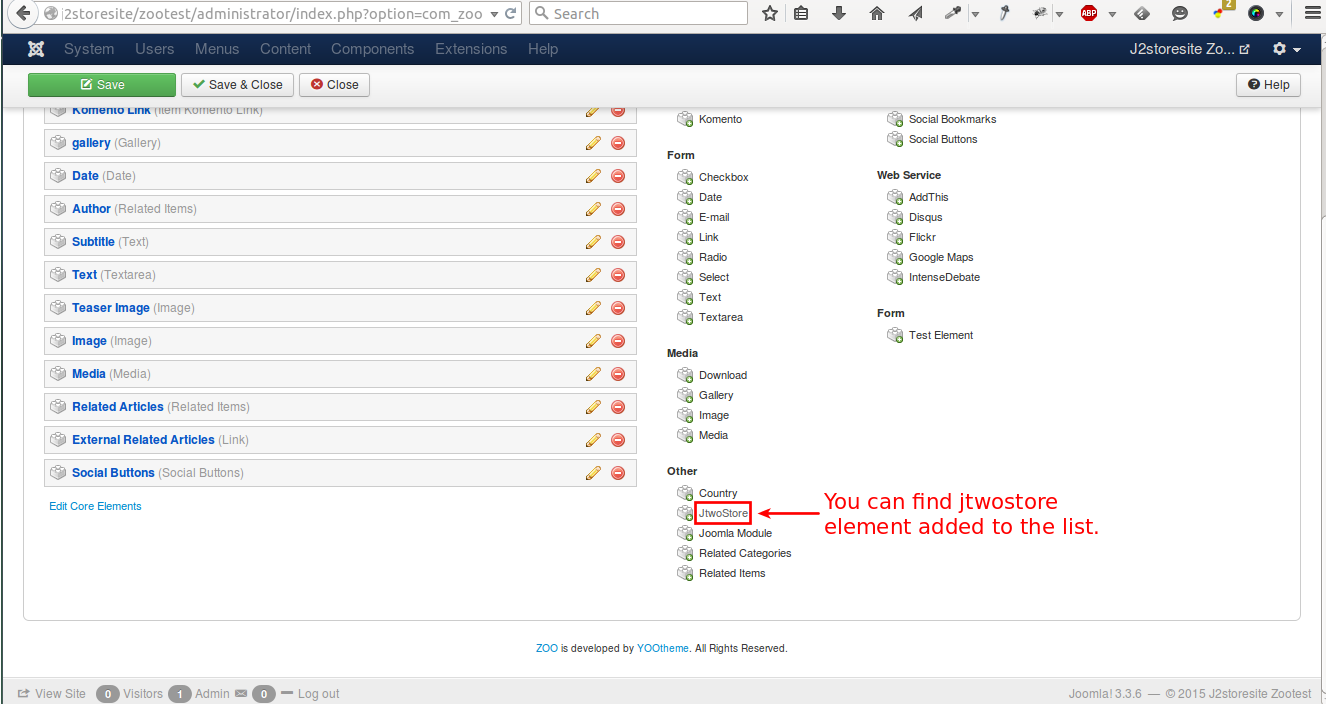Open the Adblock Plus extension icon
This screenshot has width=1326, height=705.
coord(1089,14)
